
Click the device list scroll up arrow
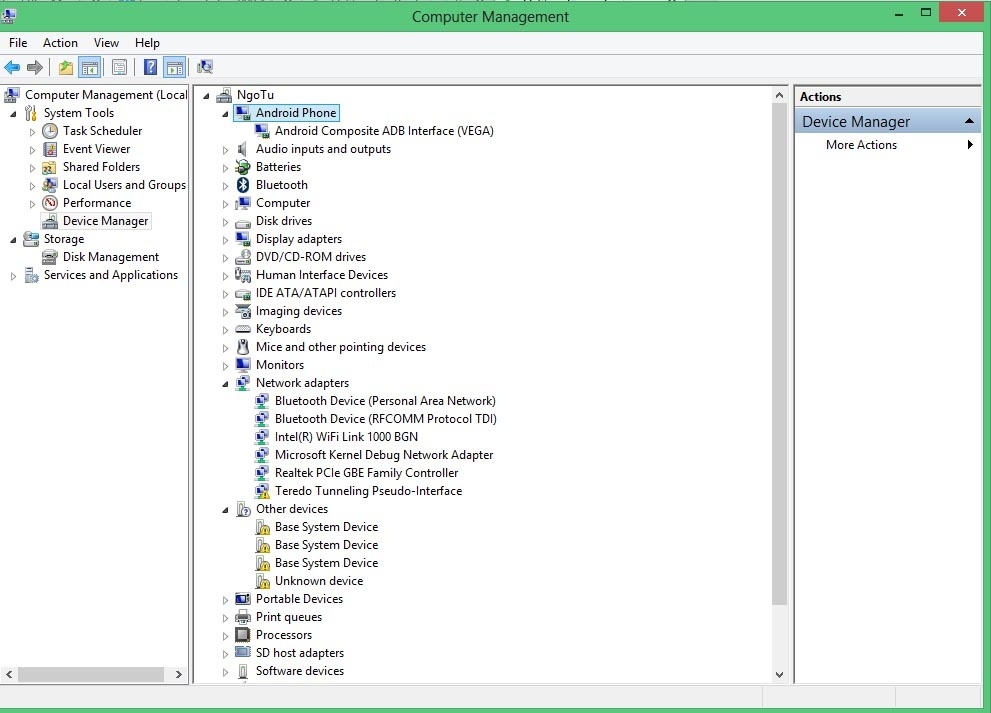click(779, 95)
